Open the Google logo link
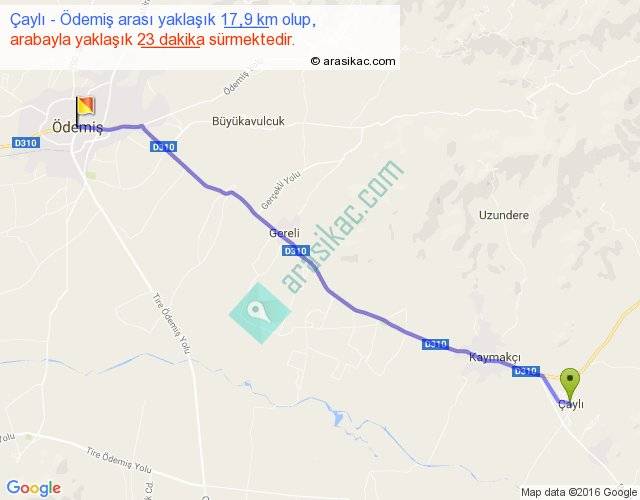The height and width of the screenshot is (500, 640). [34, 488]
